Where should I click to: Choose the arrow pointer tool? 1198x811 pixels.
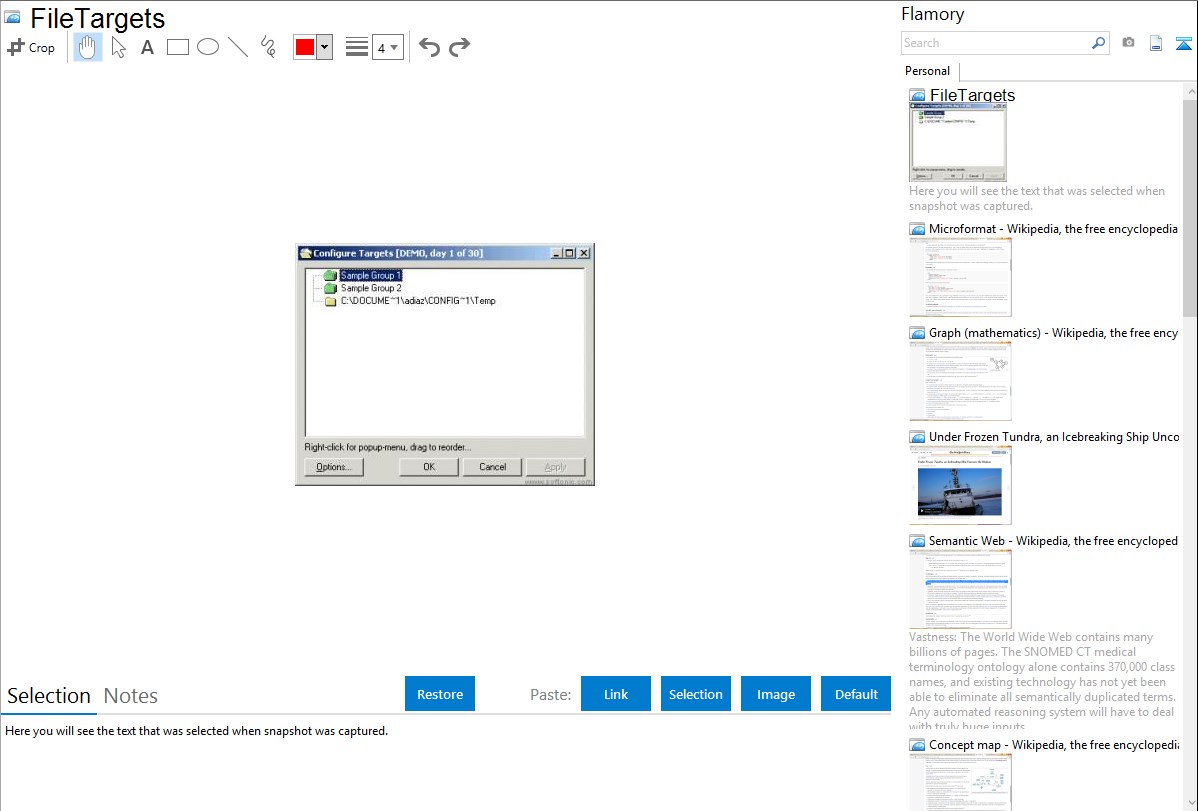click(x=118, y=47)
